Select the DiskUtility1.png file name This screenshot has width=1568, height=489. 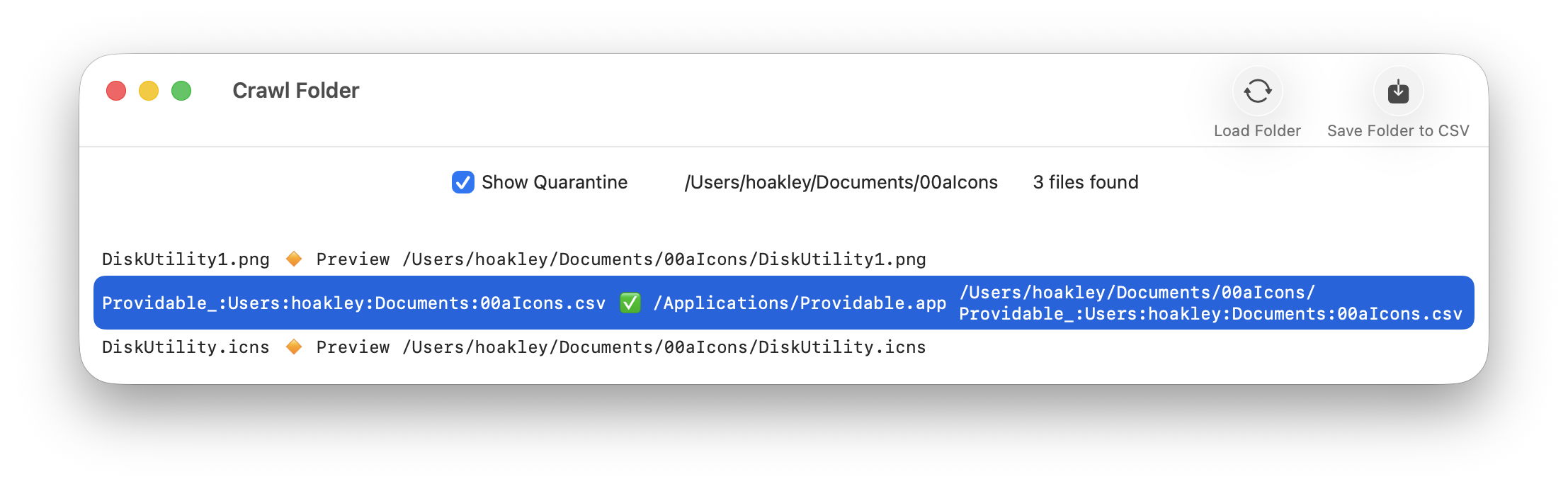point(186,259)
